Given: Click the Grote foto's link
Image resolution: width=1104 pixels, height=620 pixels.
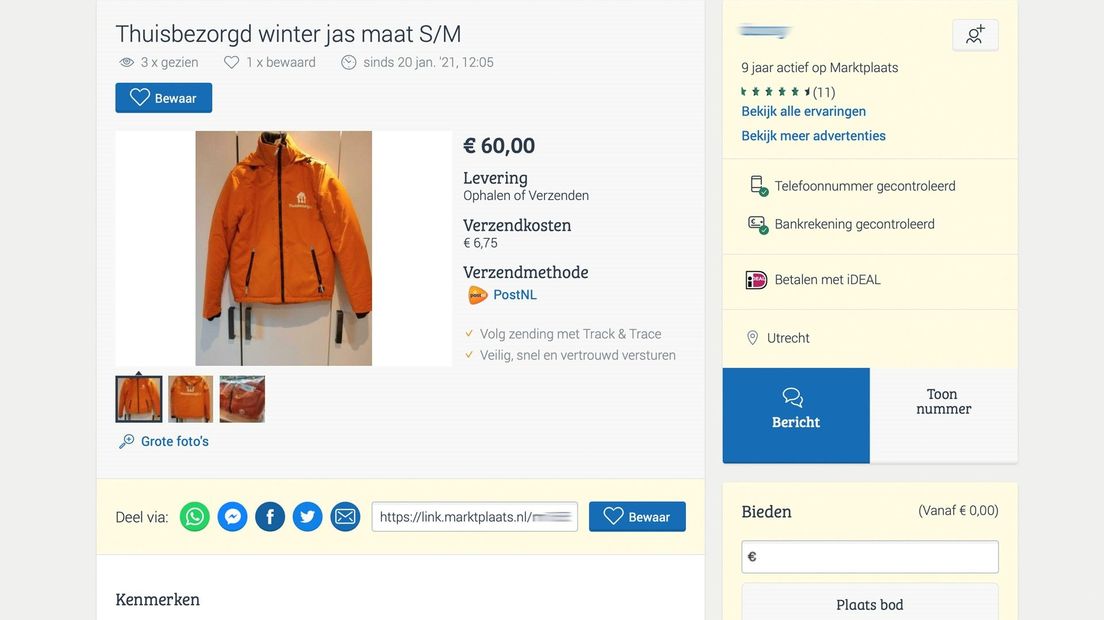Looking at the screenshot, I should (175, 441).
